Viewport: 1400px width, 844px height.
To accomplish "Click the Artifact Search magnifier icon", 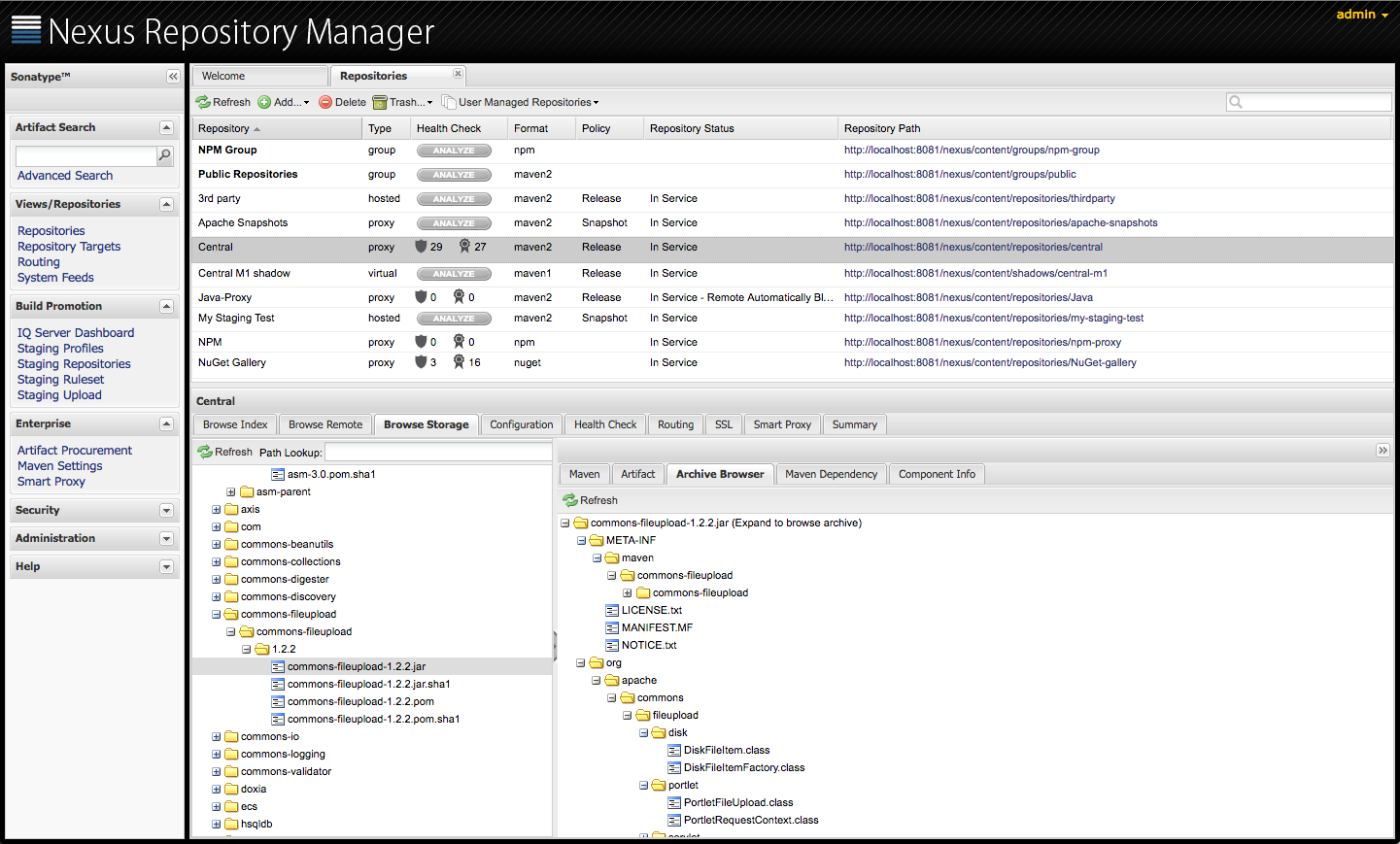I will point(165,155).
